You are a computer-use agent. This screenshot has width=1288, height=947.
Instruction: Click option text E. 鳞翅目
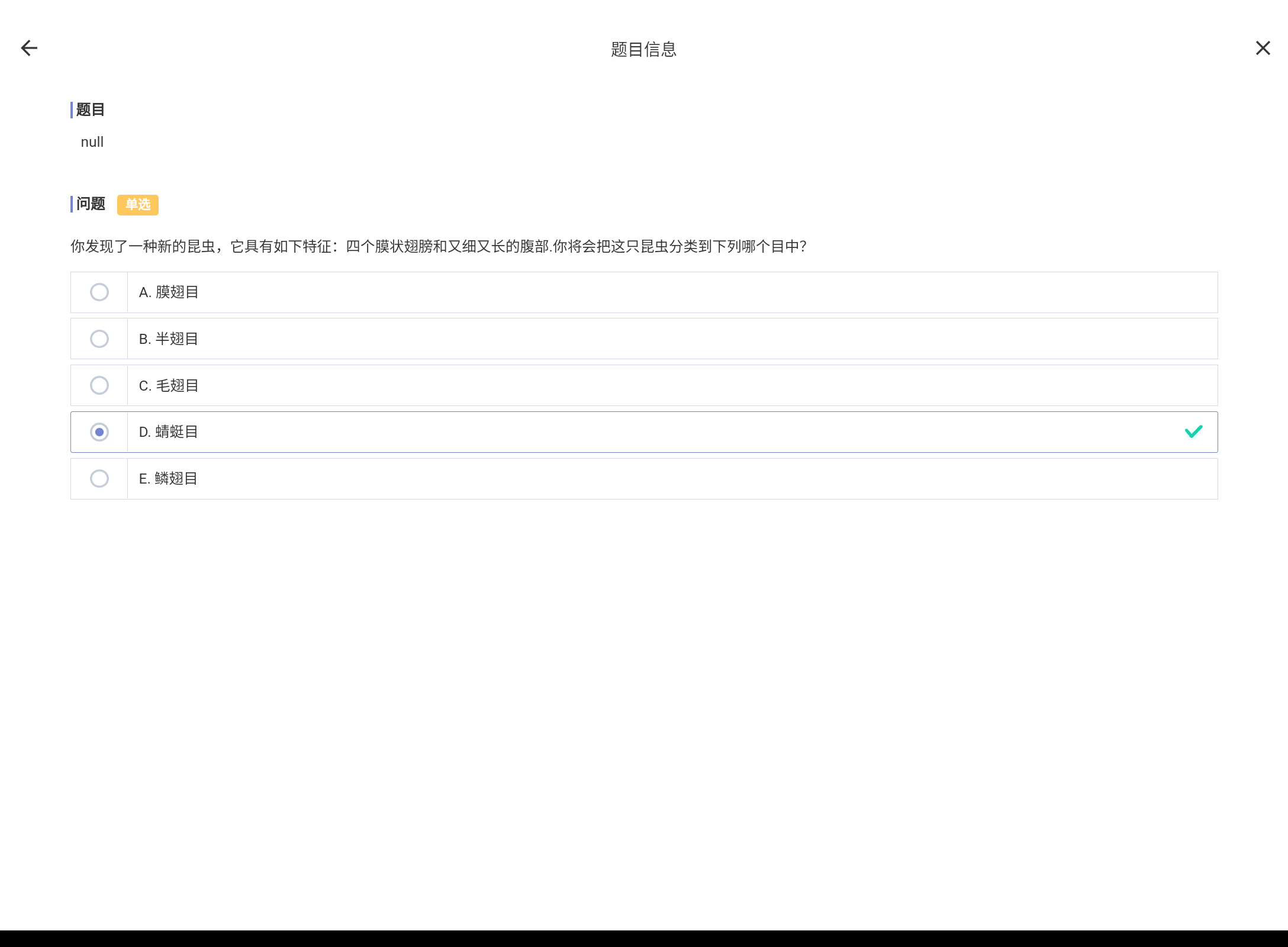pyautogui.click(x=169, y=479)
